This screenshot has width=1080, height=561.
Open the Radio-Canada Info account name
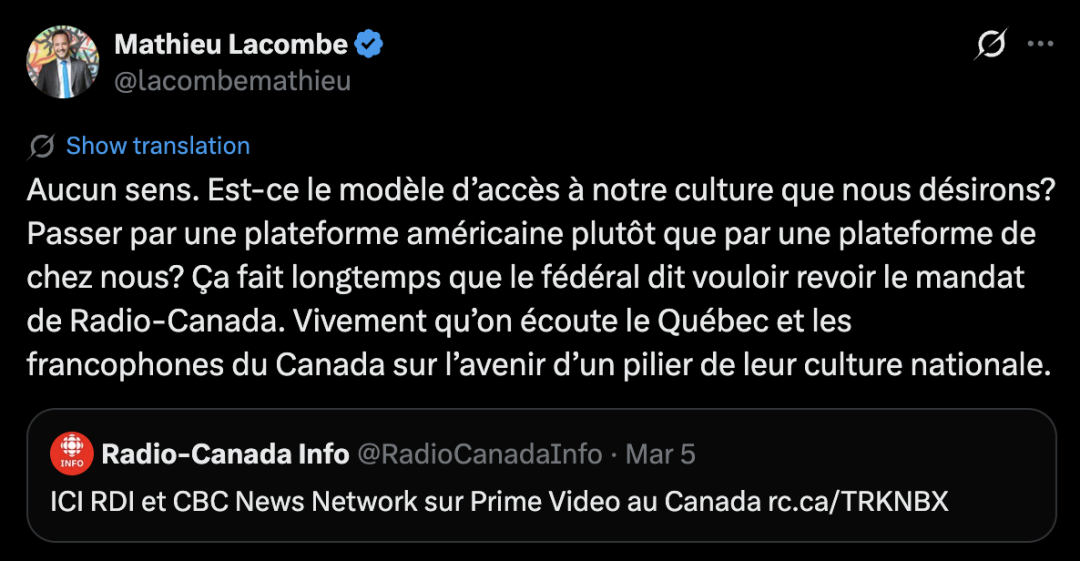(225, 455)
